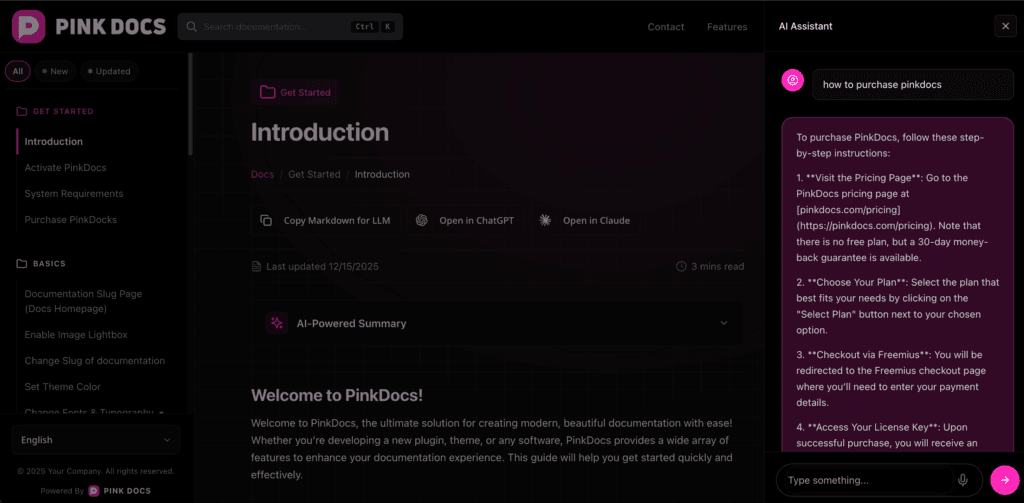
Task: Click the Docs breadcrumb link
Action: pyautogui.click(x=262, y=174)
